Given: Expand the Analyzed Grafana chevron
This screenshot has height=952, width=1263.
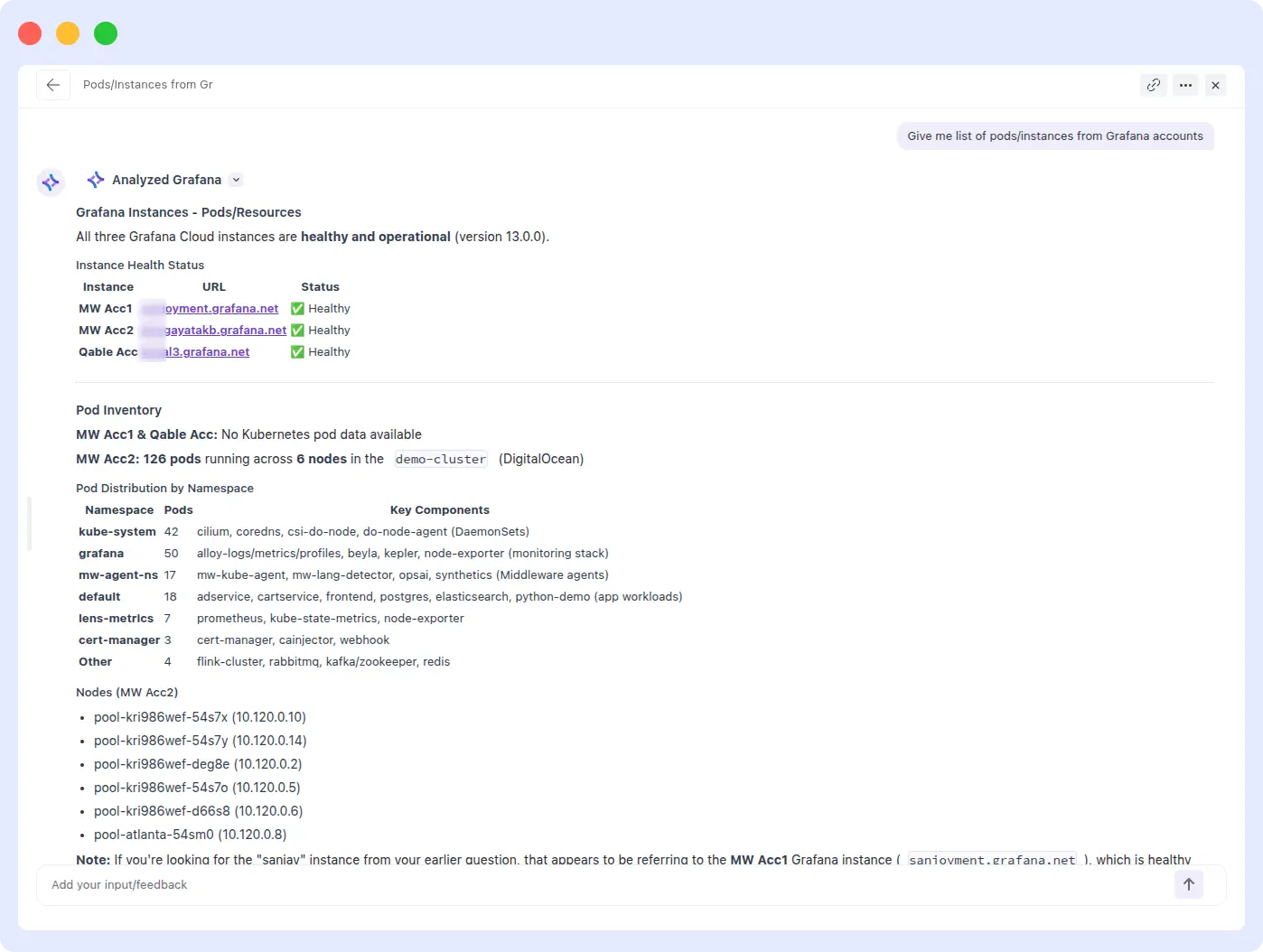Looking at the screenshot, I should (x=237, y=180).
